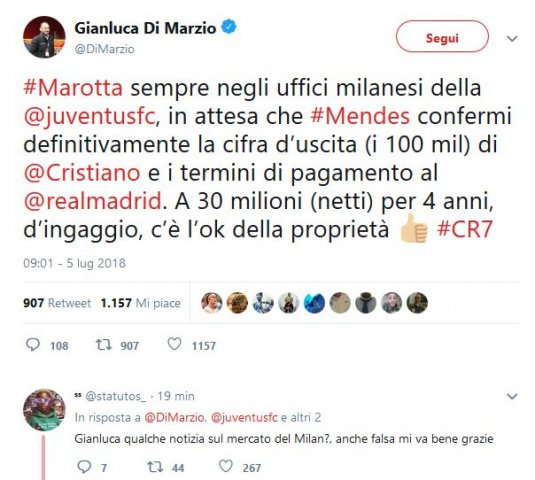Expand the tweet options chevron beside Segui
The width and height of the screenshot is (535, 480).
click(x=512, y=39)
